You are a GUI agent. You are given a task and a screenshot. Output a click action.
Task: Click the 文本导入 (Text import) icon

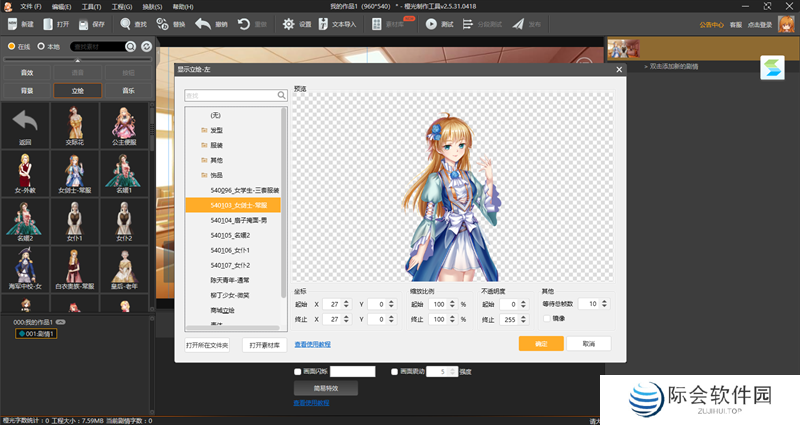tap(323, 24)
